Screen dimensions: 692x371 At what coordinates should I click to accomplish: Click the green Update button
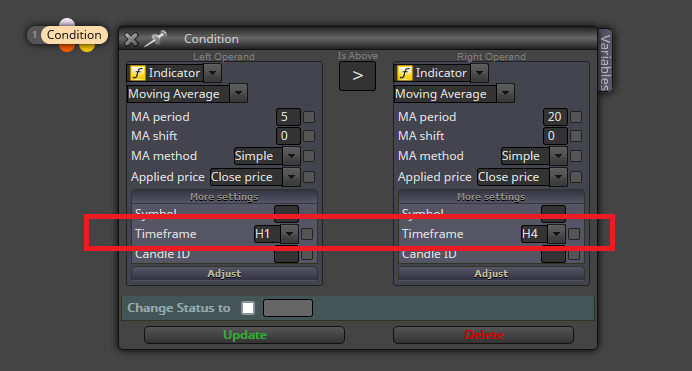click(244, 335)
